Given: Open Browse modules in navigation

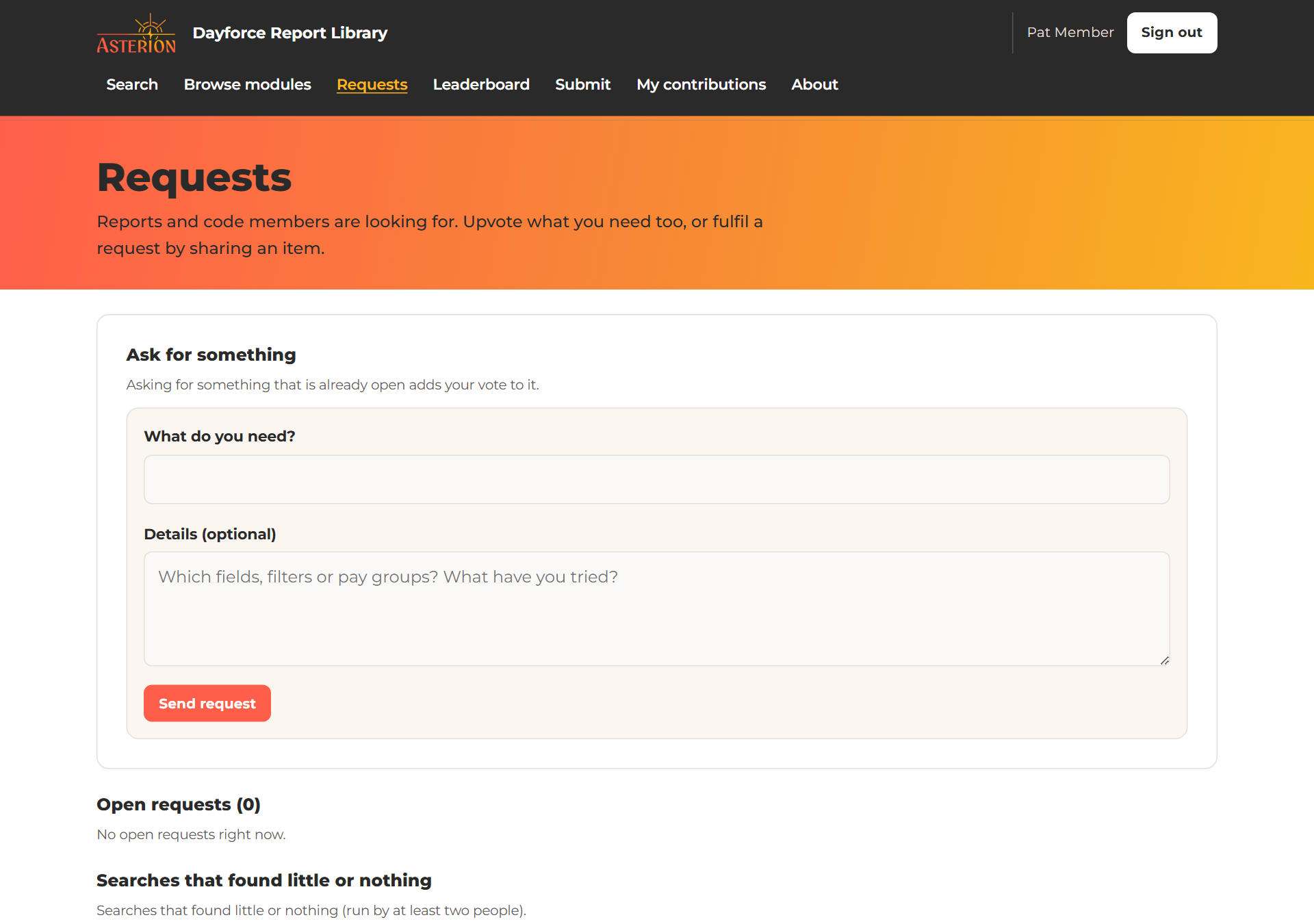Looking at the screenshot, I should point(247,84).
